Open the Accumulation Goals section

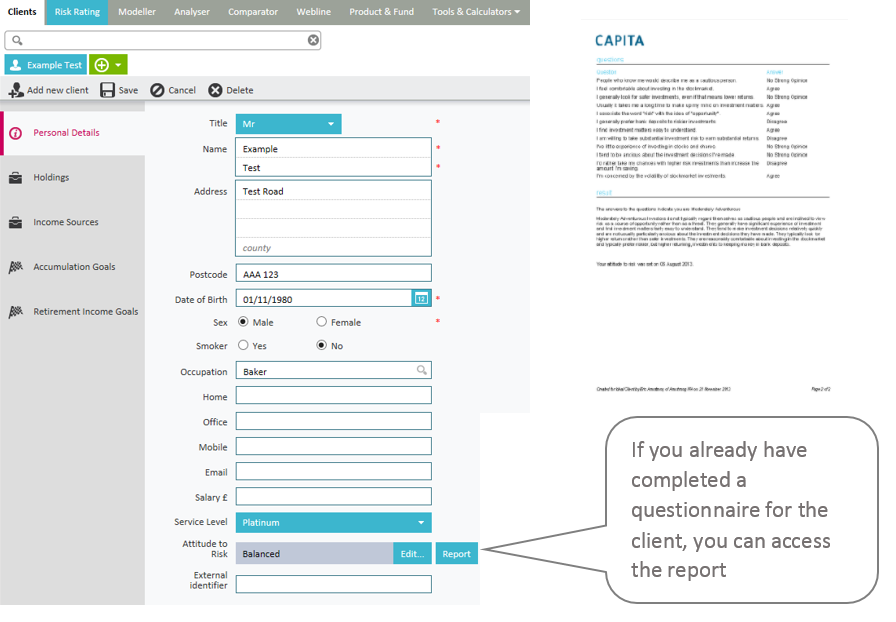(73, 267)
